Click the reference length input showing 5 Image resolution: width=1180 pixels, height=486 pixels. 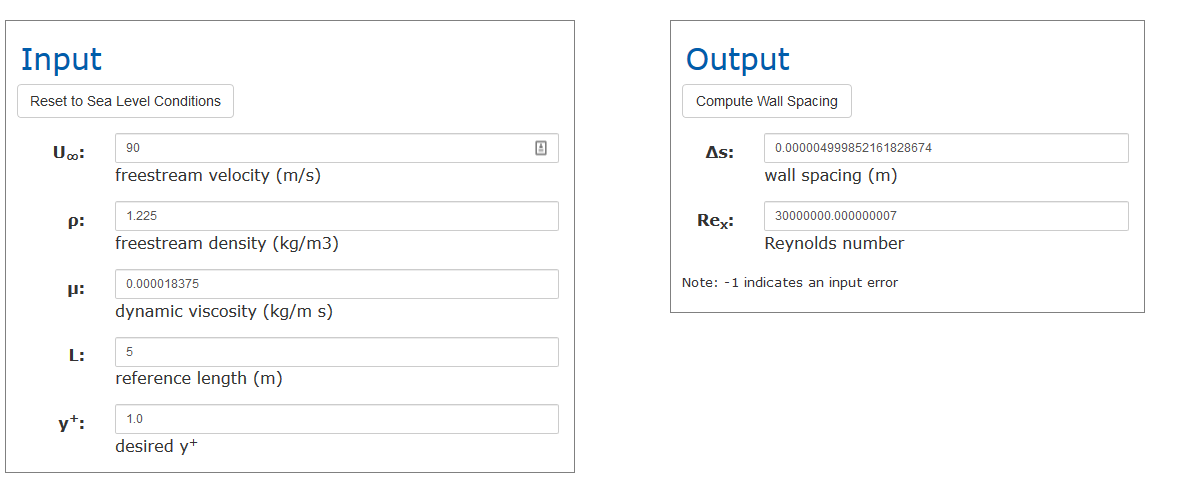coord(336,352)
